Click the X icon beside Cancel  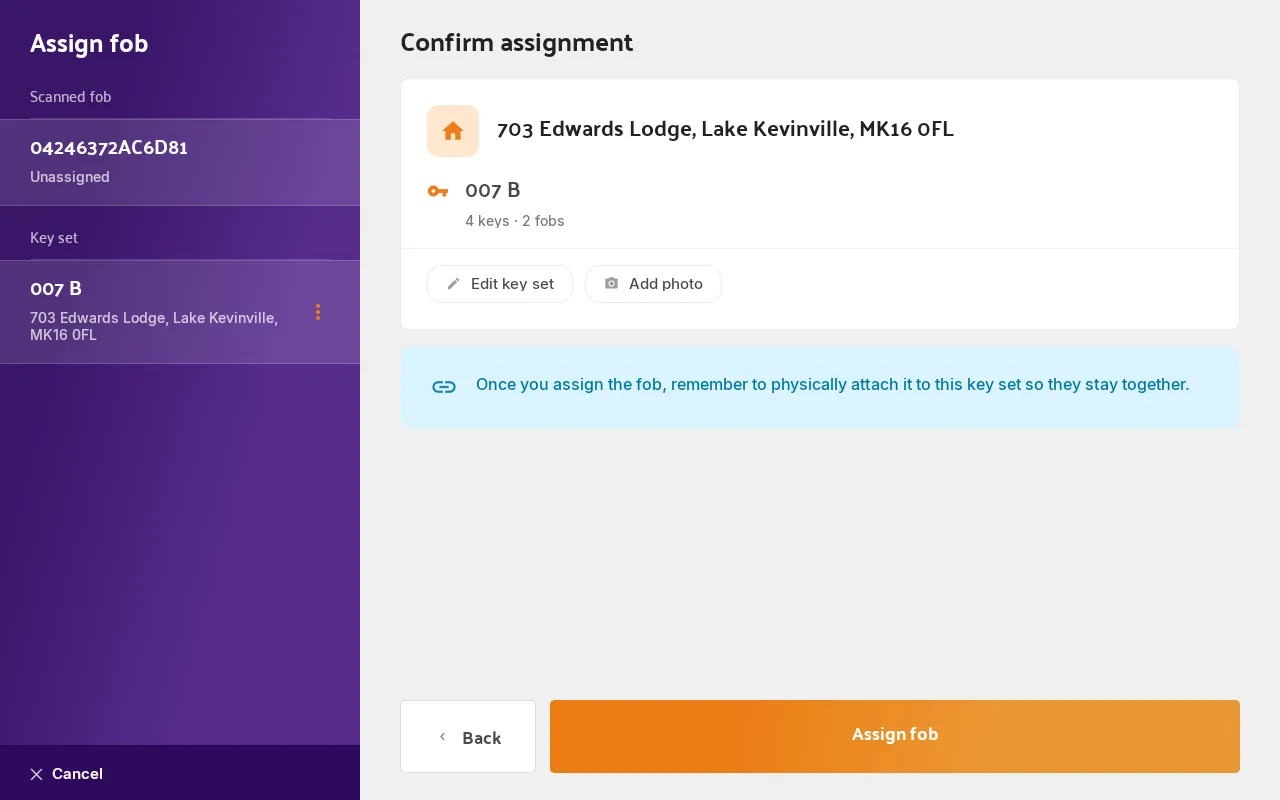(36, 774)
